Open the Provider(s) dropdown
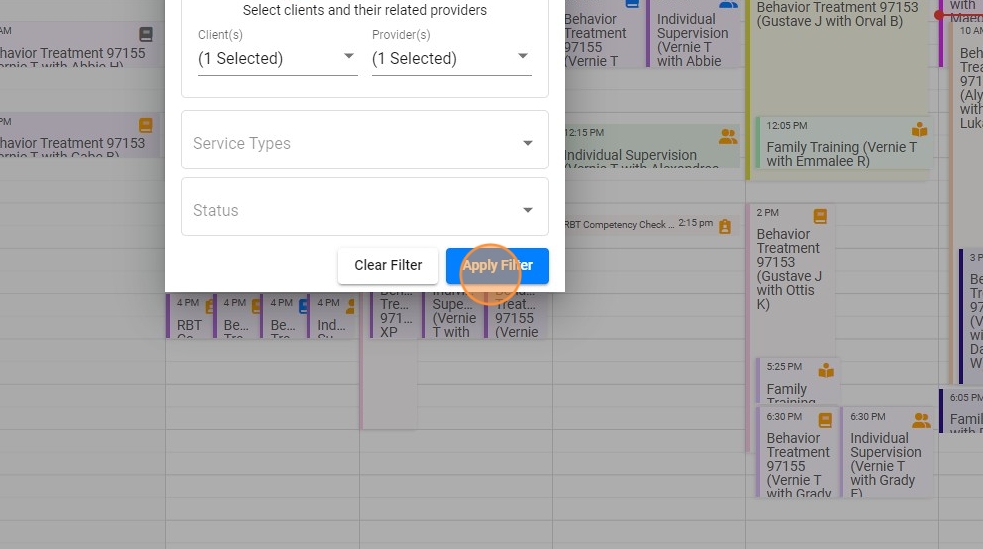 pyautogui.click(x=451, y=58)
